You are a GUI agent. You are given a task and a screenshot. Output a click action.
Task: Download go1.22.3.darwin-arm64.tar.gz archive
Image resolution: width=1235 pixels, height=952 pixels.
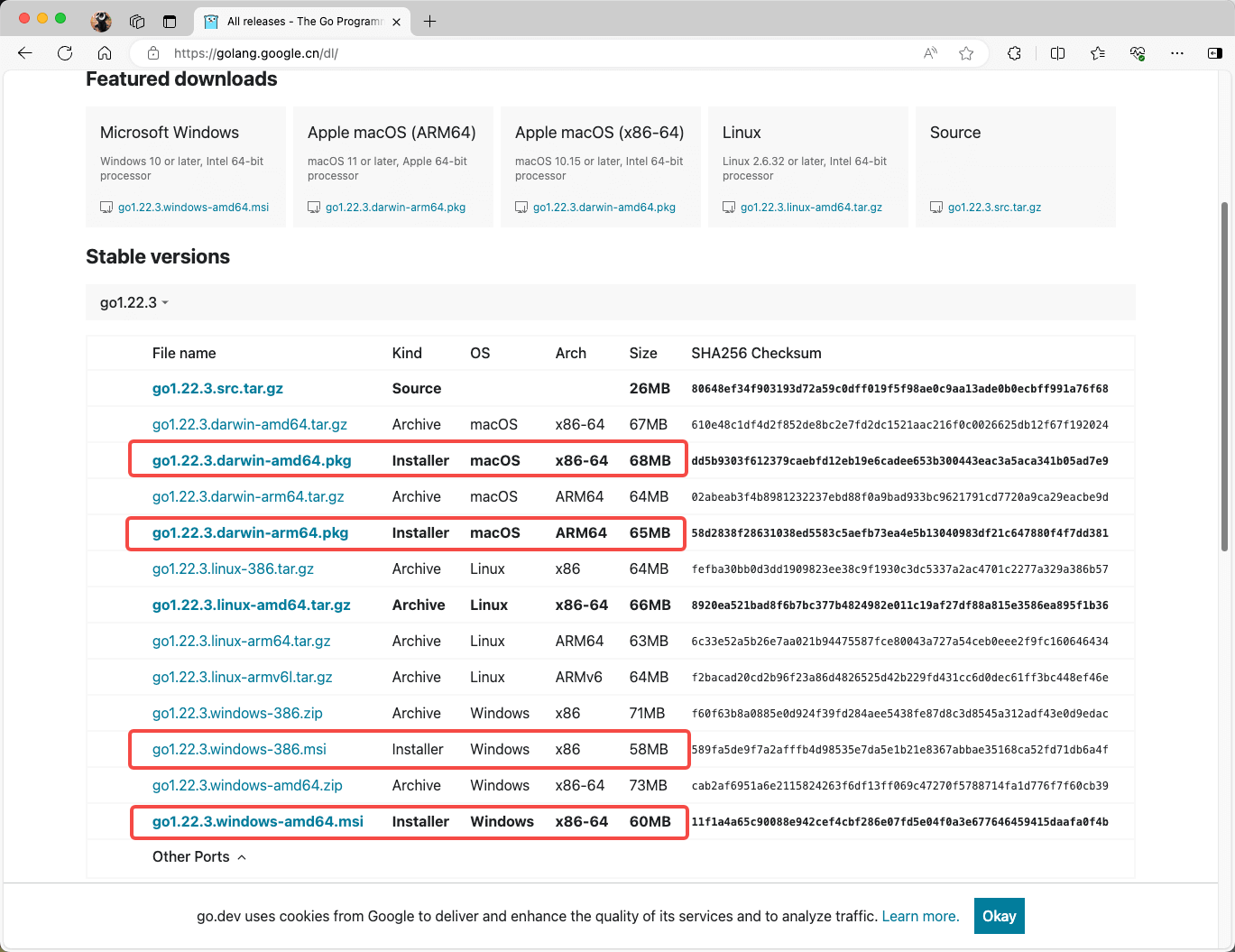(x=248, y=496)
